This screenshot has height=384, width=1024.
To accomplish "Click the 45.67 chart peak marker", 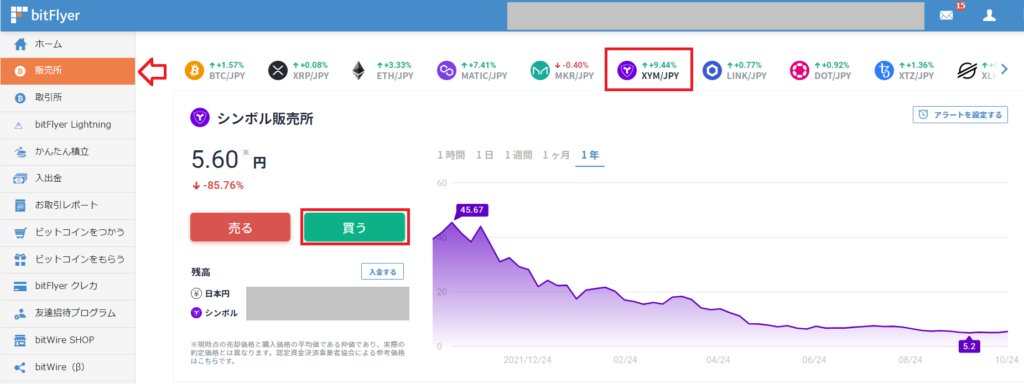I will click(472, 210).
